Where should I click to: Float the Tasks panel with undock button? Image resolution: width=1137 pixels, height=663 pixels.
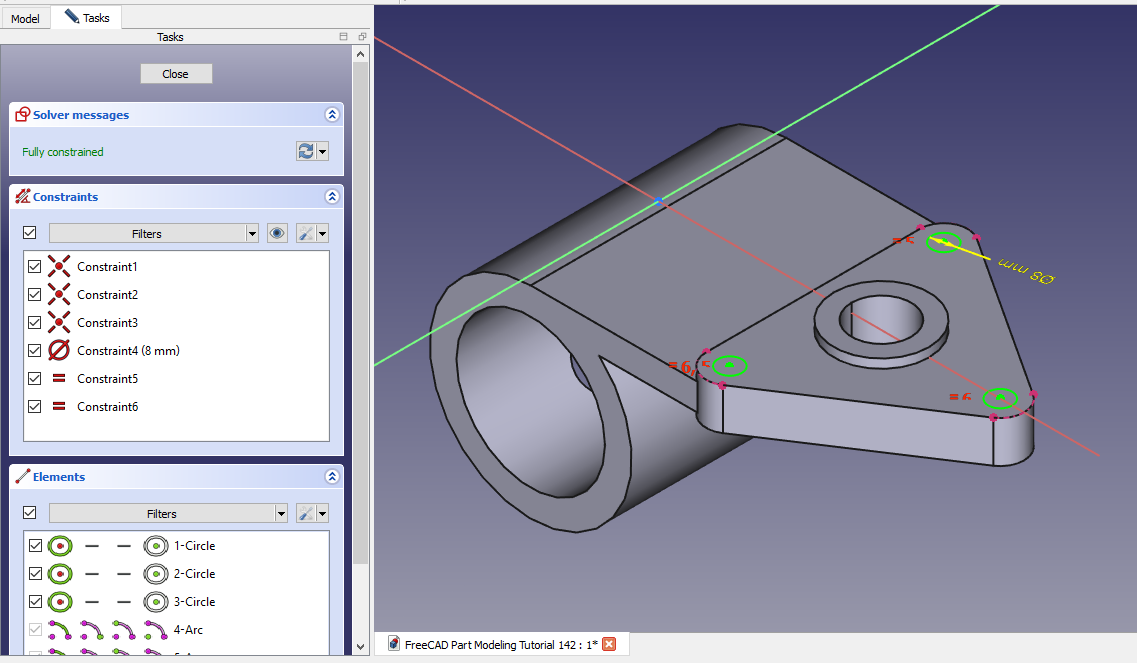coord(362,37)
